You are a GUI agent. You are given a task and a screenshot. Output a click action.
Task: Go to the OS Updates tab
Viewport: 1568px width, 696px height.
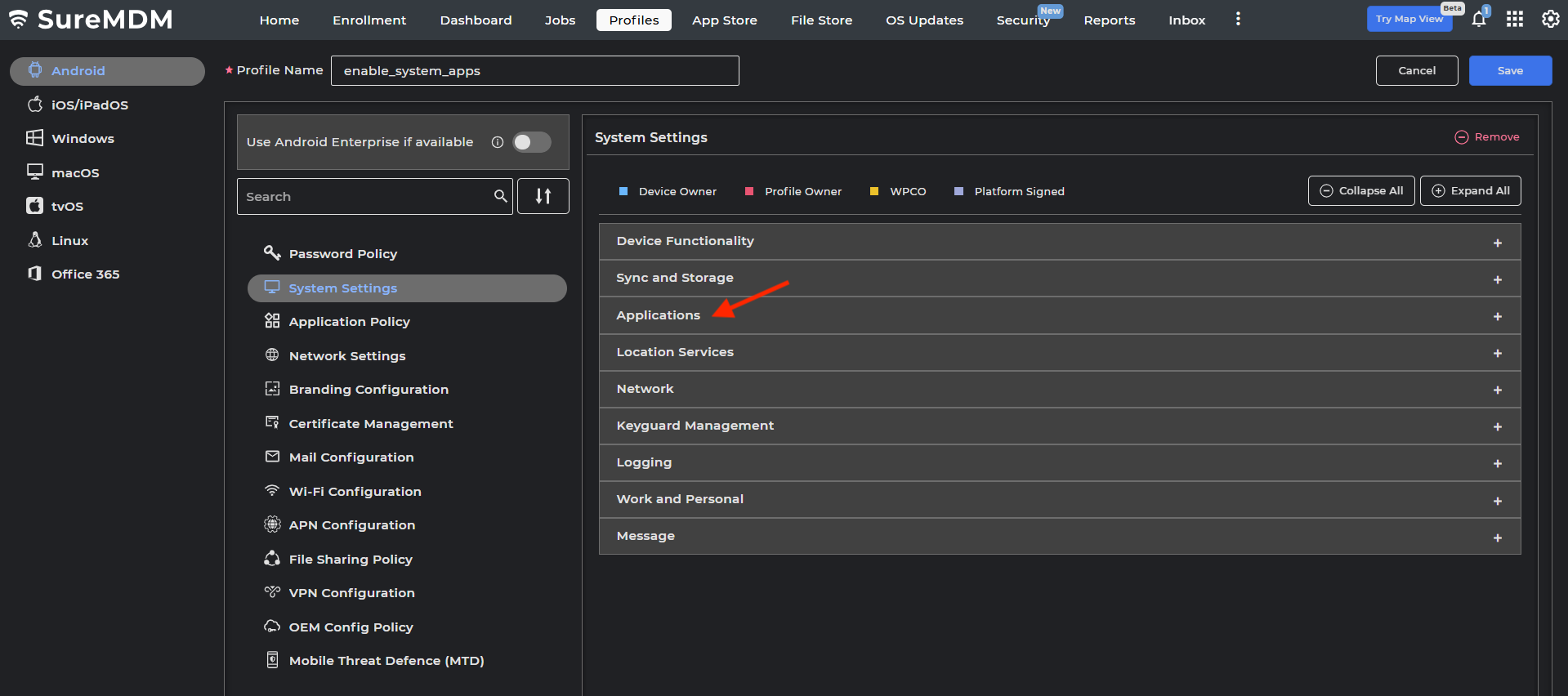pos(924,20)
